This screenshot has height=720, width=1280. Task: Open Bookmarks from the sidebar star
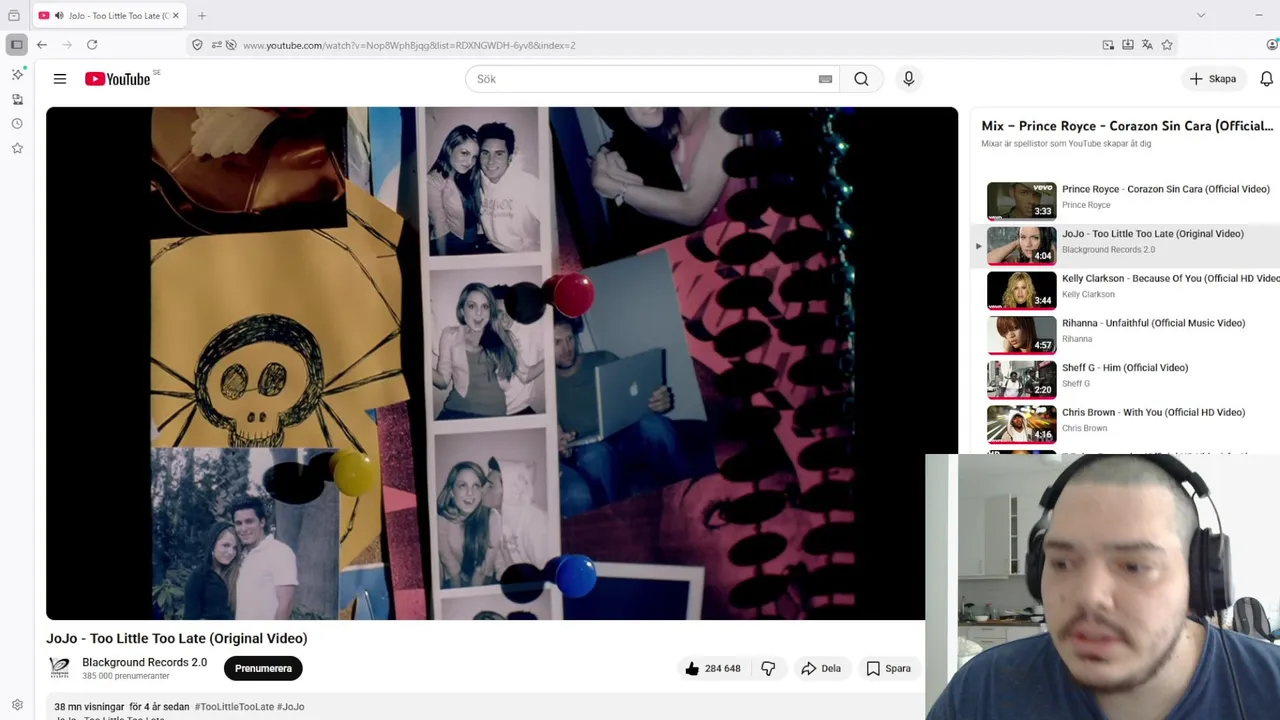pos(17,148)
